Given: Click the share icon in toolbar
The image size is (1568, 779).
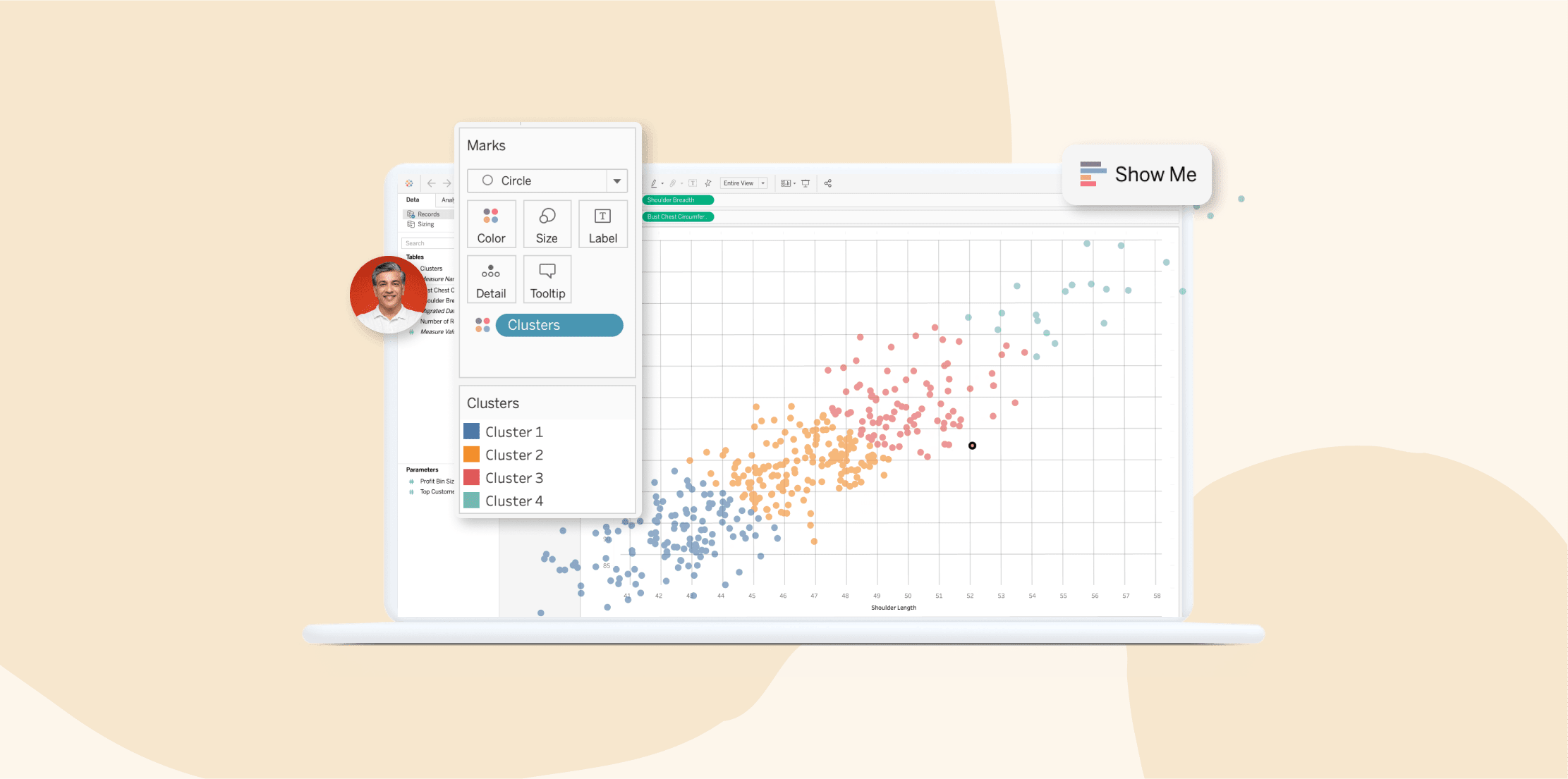Looking at the screenshot, I should pos(828,183).
